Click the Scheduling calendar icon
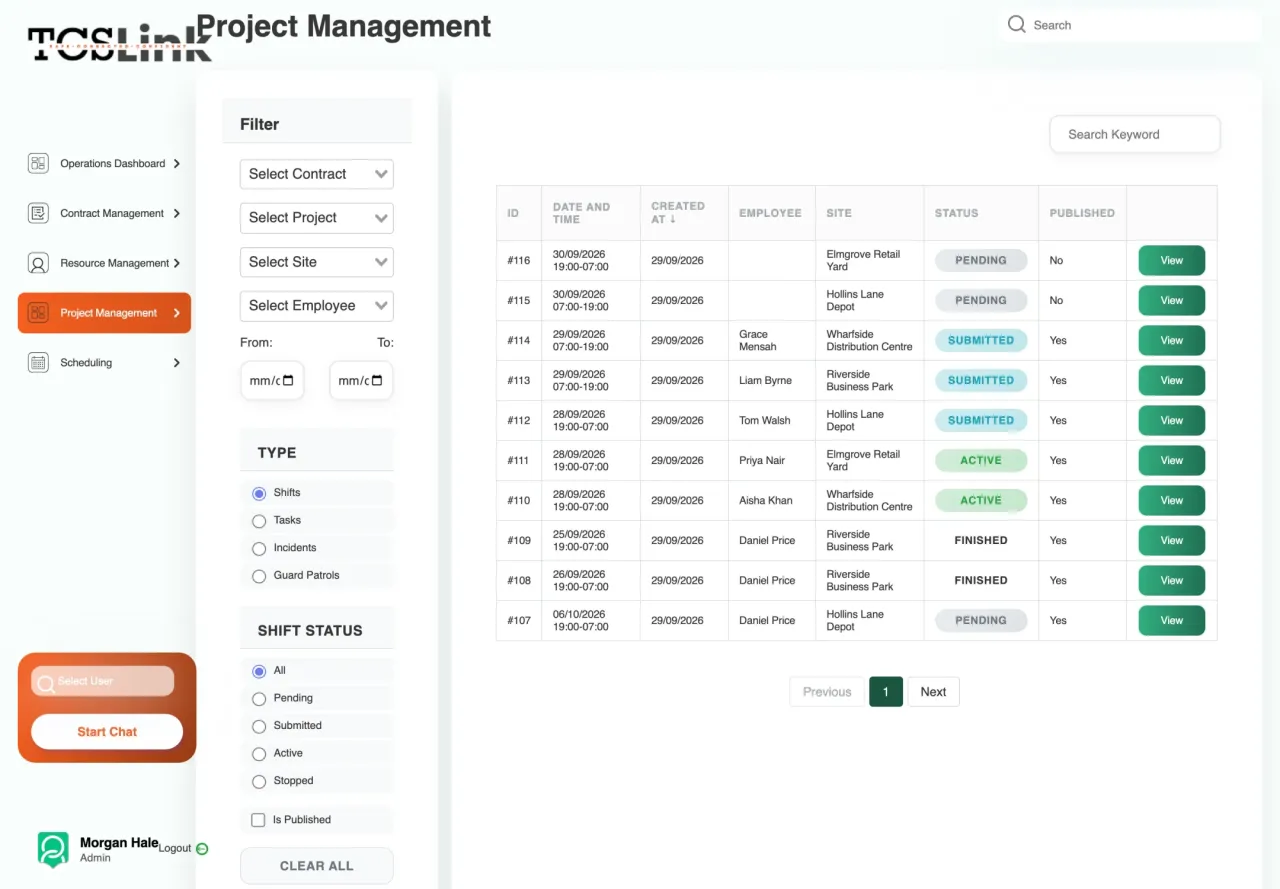Viewport: 1280px width, 889px height. pyautogui.click(x=38, y=363)
